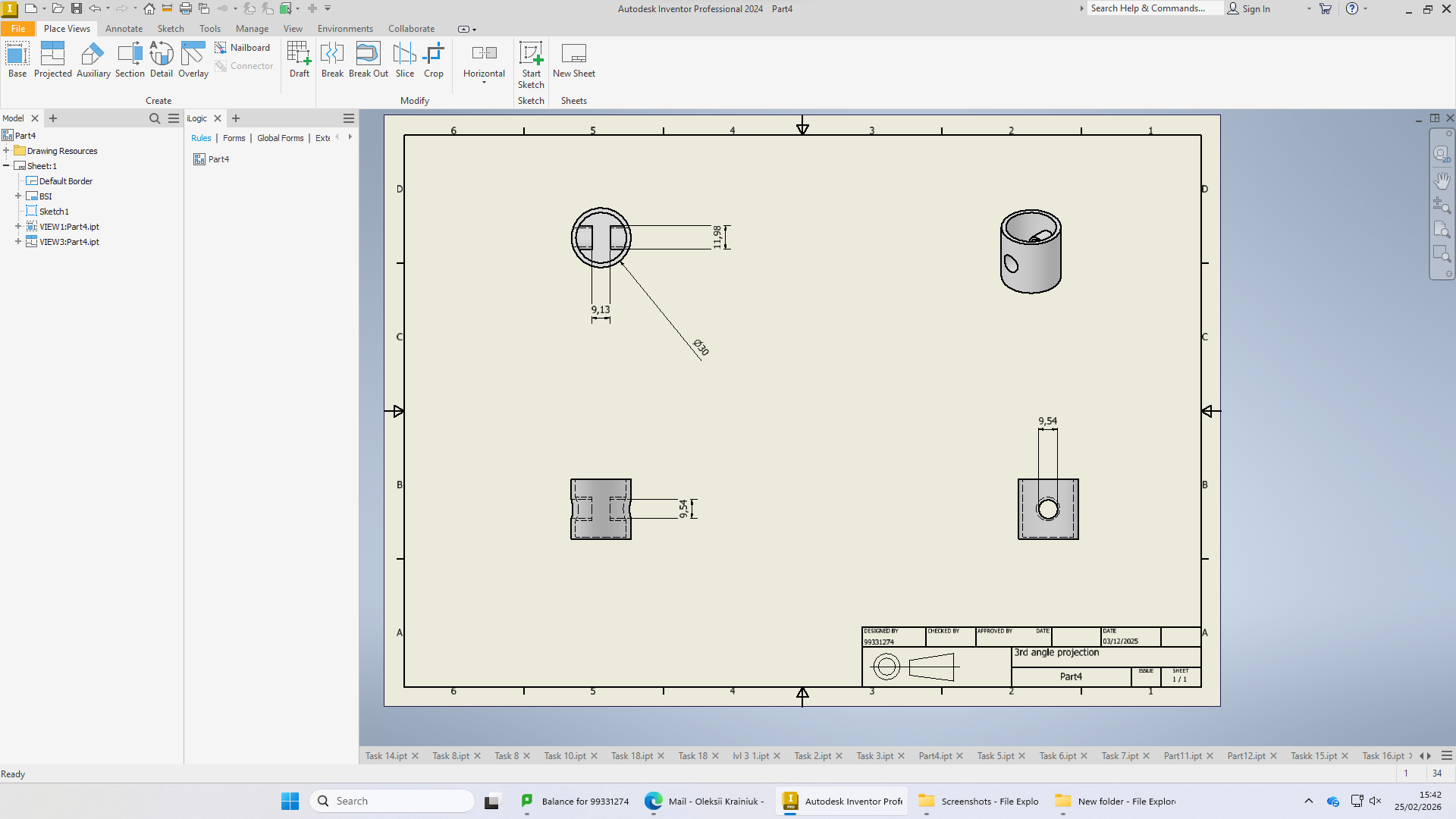Select the Crop tool
The height and width of the screenshot is (819, 1456).
(x=434, y=60)
